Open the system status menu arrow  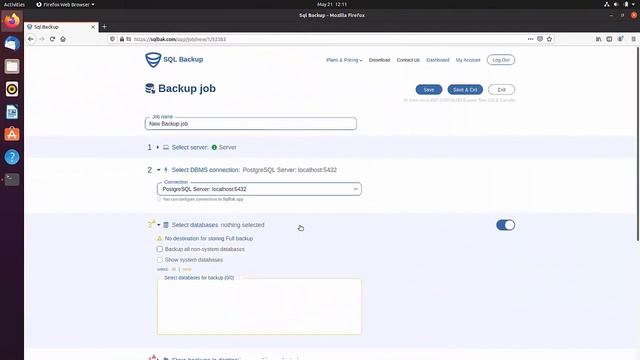[x=633, y=4]
